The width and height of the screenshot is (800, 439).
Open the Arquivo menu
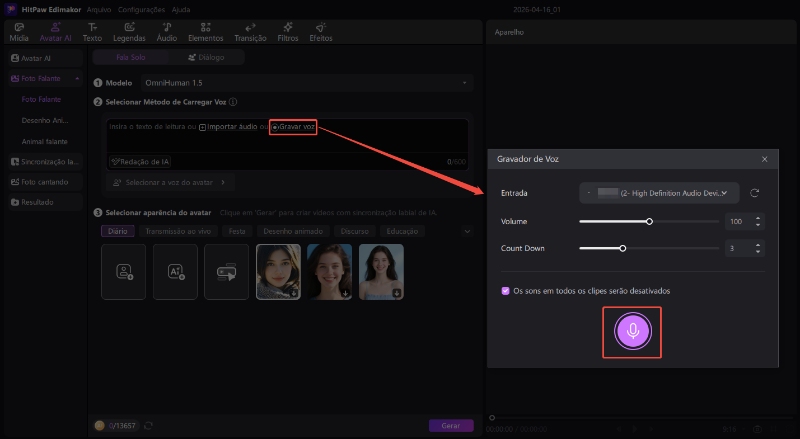tap(99, 8)
